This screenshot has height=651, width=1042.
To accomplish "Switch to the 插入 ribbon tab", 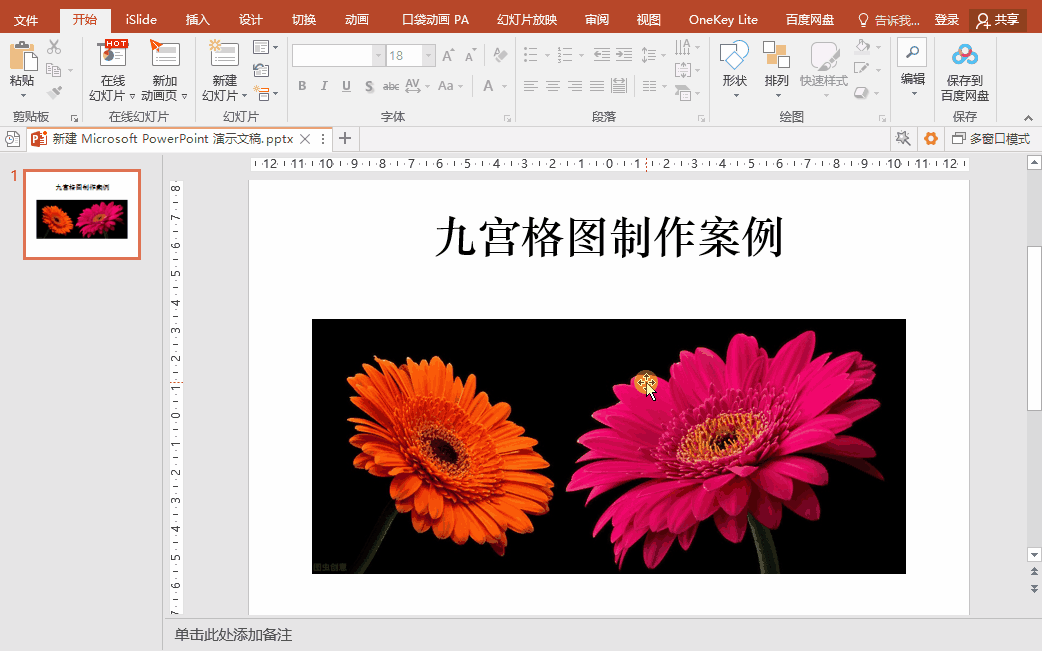I will coord(197,19).
